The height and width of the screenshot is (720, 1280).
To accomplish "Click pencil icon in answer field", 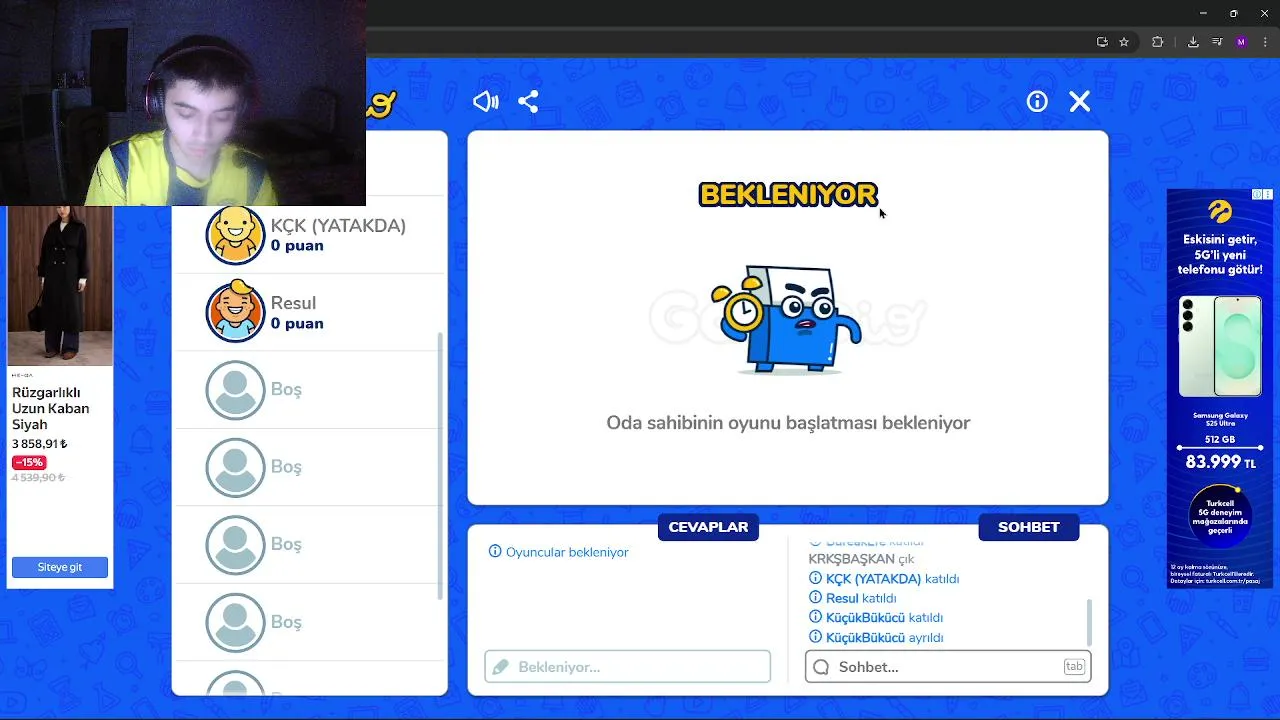I will coord(501,667).
